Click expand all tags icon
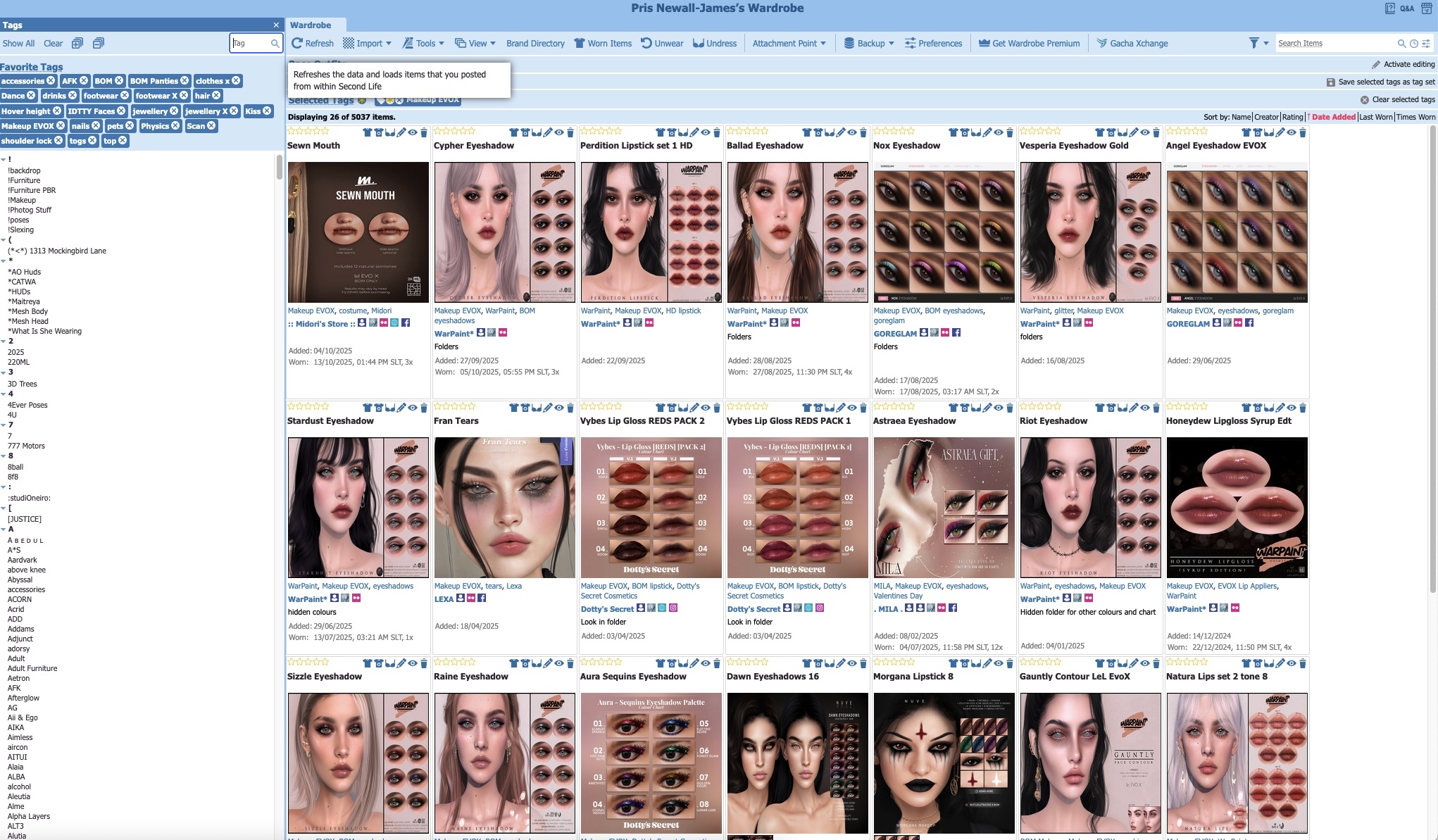This screenshot has height=840, width=1438. tap(77, 43)
